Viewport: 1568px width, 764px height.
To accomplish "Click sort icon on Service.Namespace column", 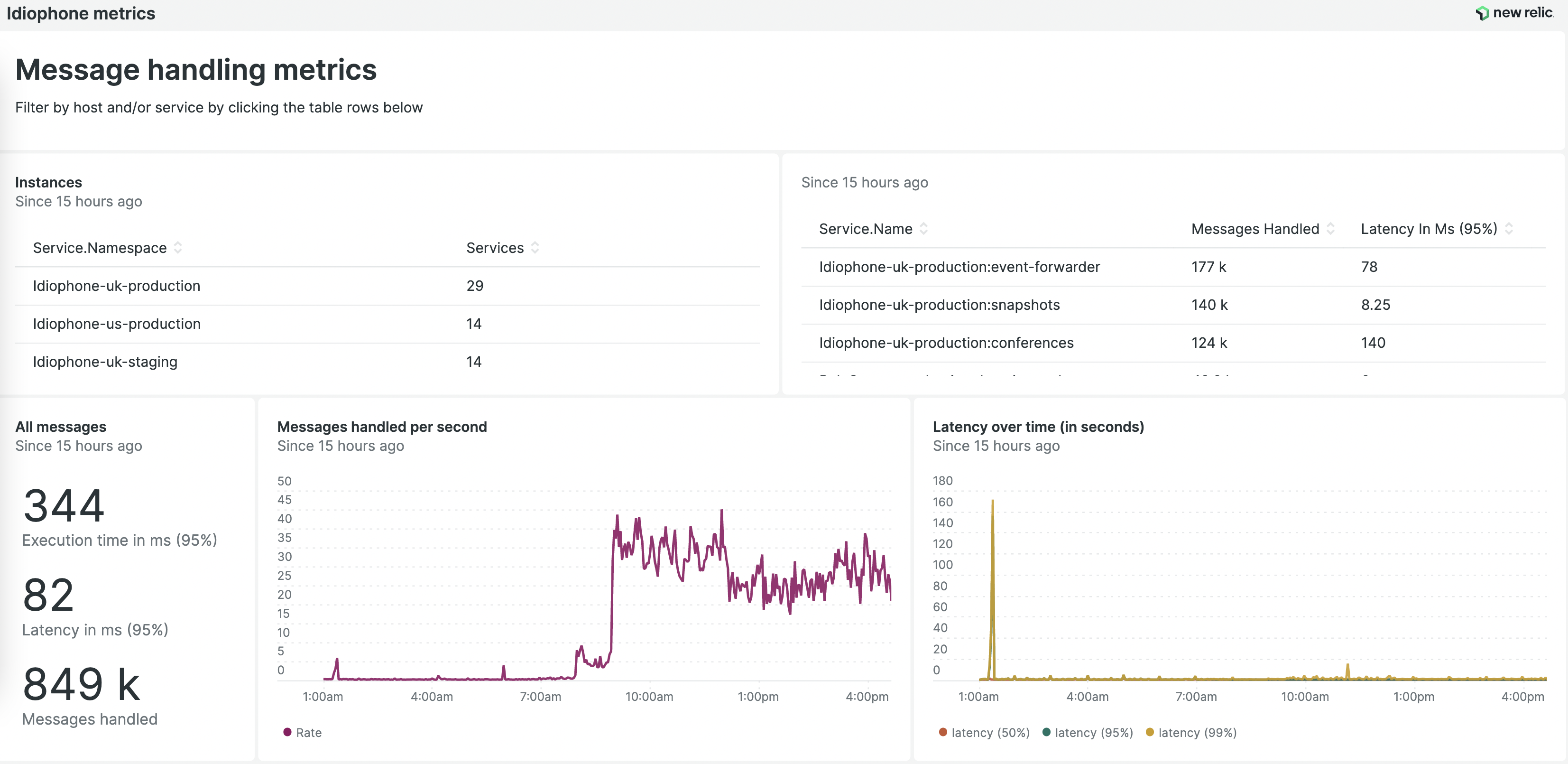I will click(177, 248).
